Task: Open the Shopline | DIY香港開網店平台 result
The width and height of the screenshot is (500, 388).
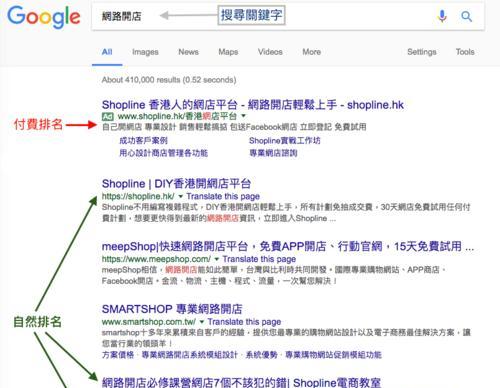Action: 176,184
